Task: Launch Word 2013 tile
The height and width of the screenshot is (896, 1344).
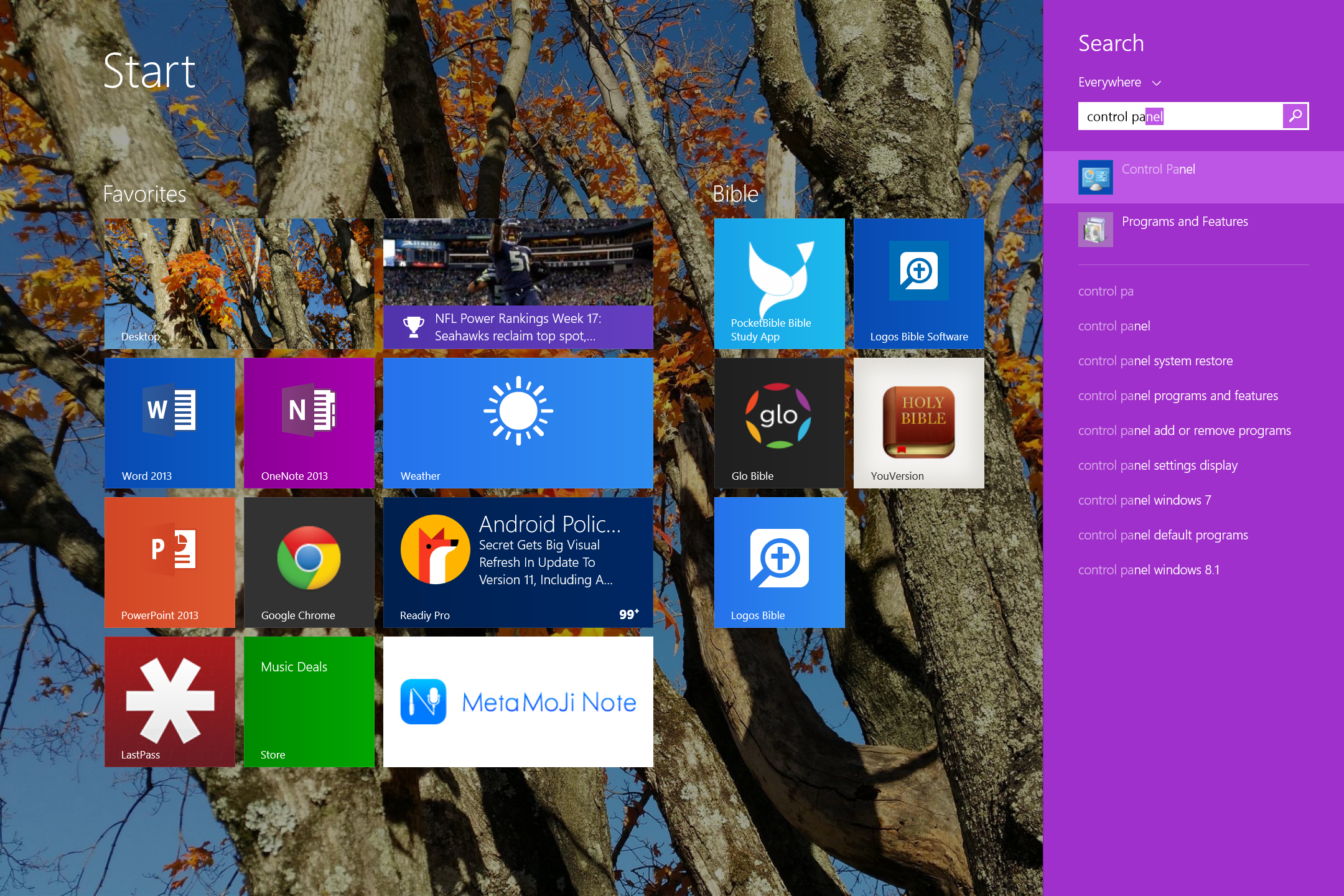Action: [170, 423]
